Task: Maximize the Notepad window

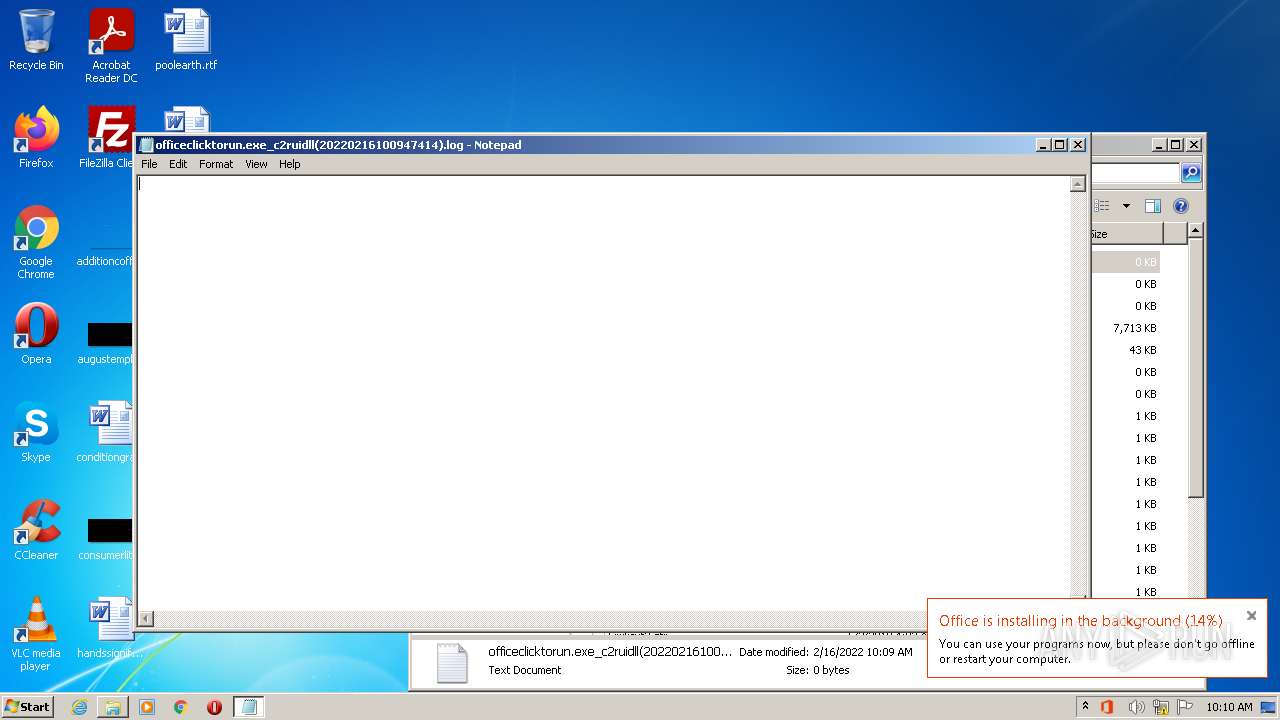Action: tap(1060, 145)
